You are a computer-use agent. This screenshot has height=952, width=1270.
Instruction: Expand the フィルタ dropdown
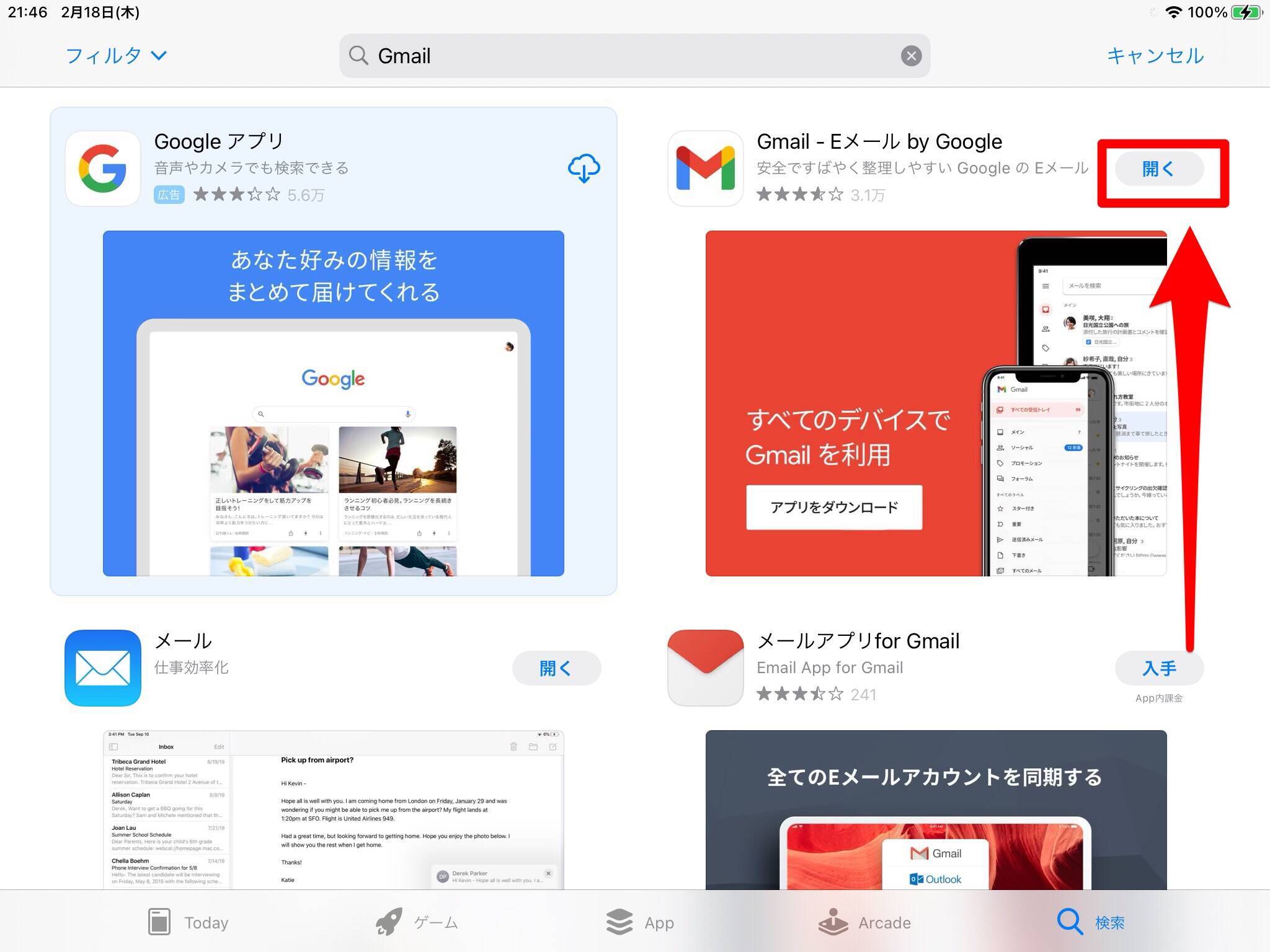(x=116, y=56)
